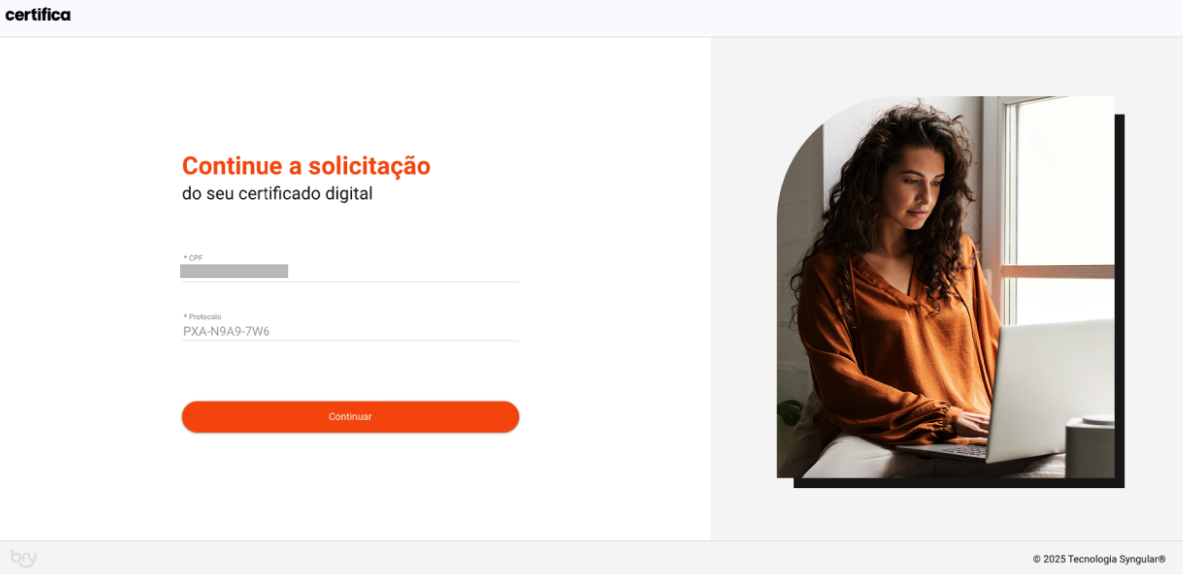The image size is (1183, 575).
Task: Click the certifica logo in header
Action: coord(38,14)
